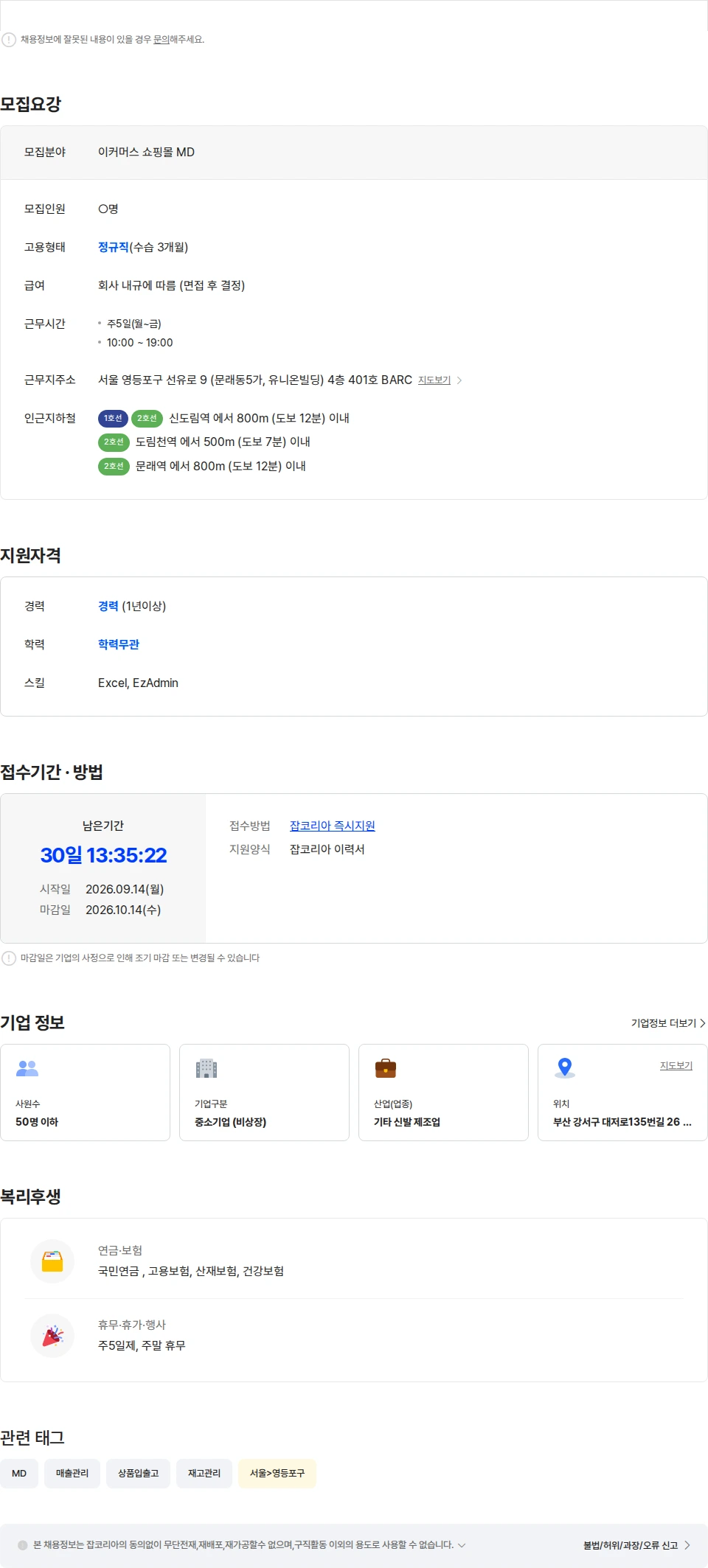Click 기타 신발 제조업 text
708x1568 pixels.
407,1122
